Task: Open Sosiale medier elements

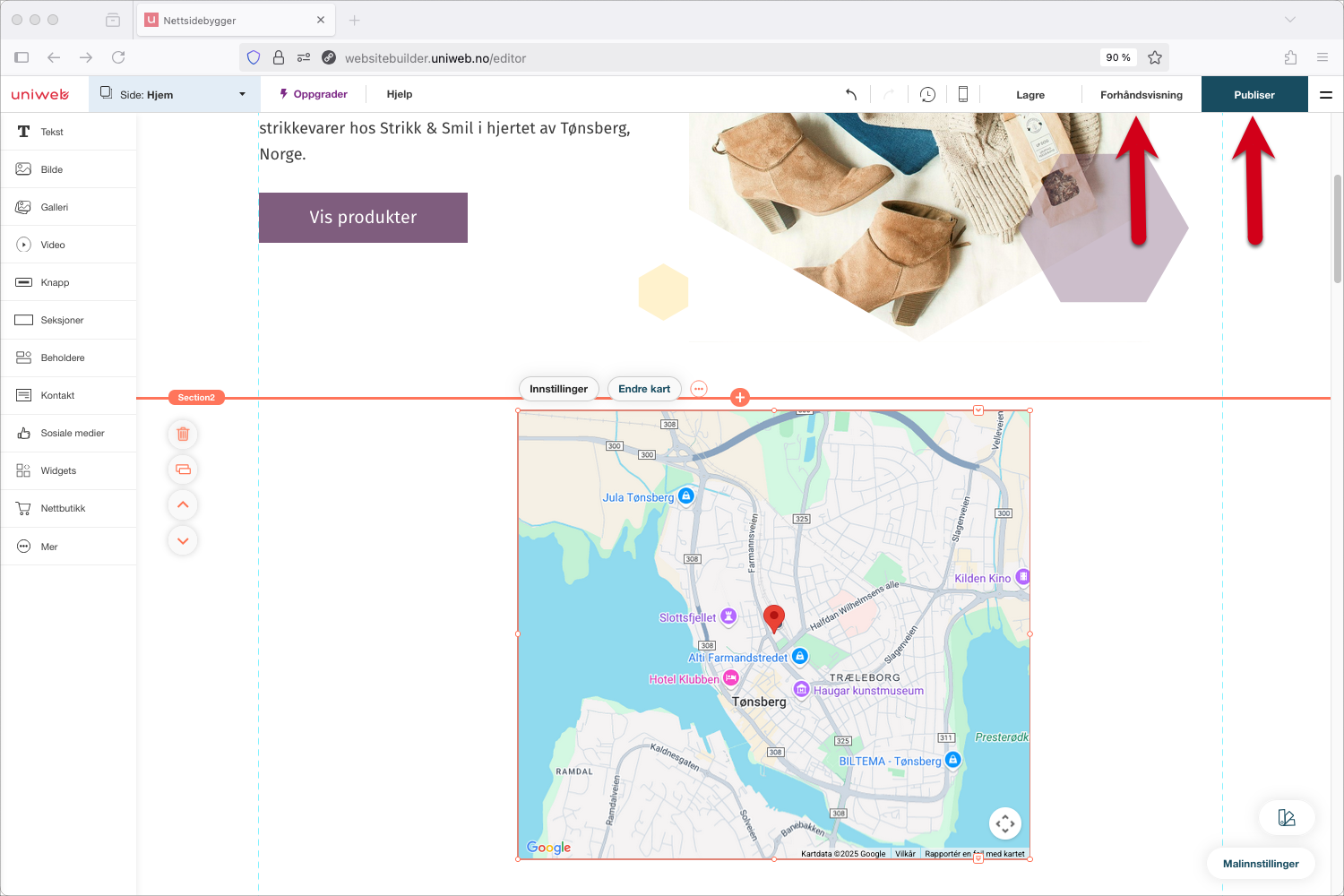Action: (68, 433)
